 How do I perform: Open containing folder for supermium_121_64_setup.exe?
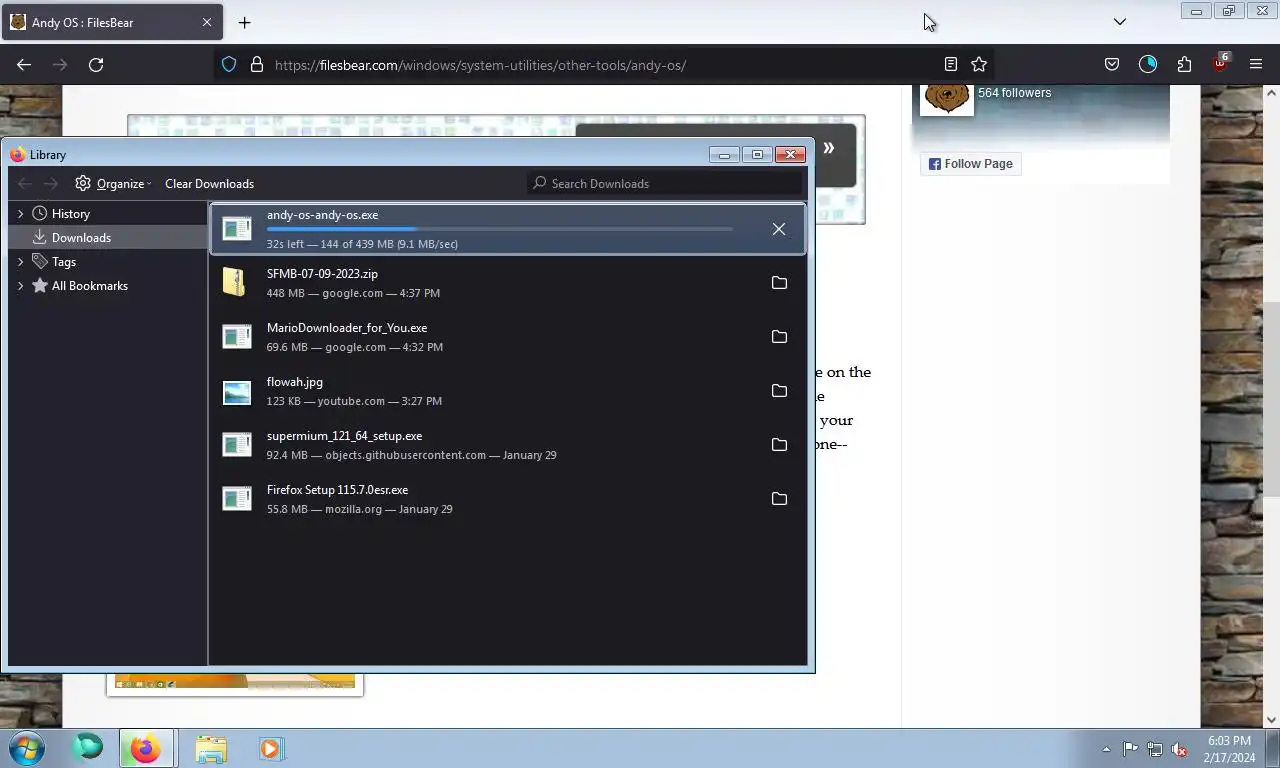pos(779,445)
